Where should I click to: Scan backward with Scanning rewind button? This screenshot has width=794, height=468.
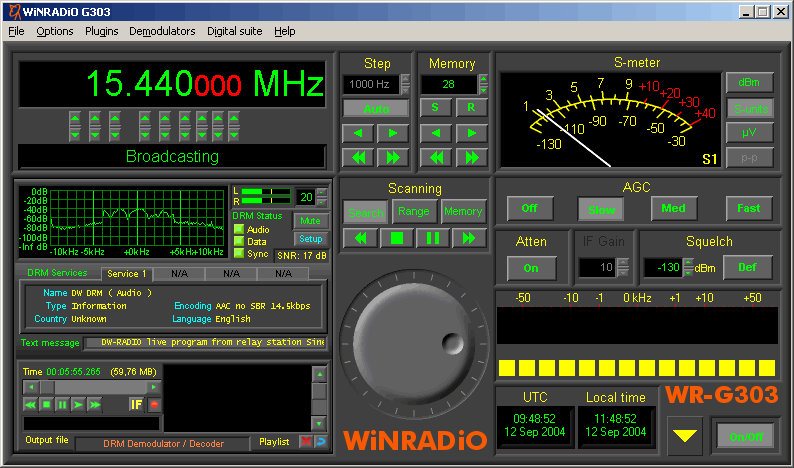click(360, 238)
